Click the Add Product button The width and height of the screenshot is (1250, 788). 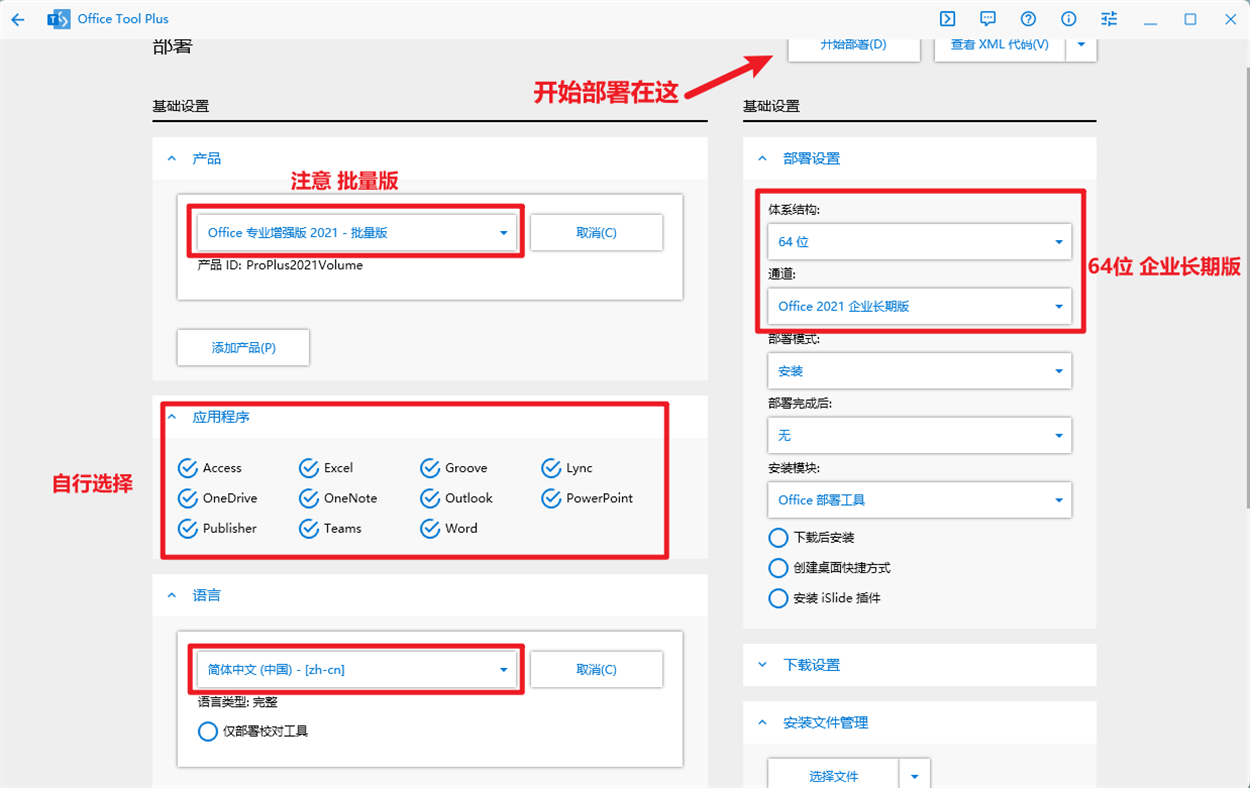point(243,348)
